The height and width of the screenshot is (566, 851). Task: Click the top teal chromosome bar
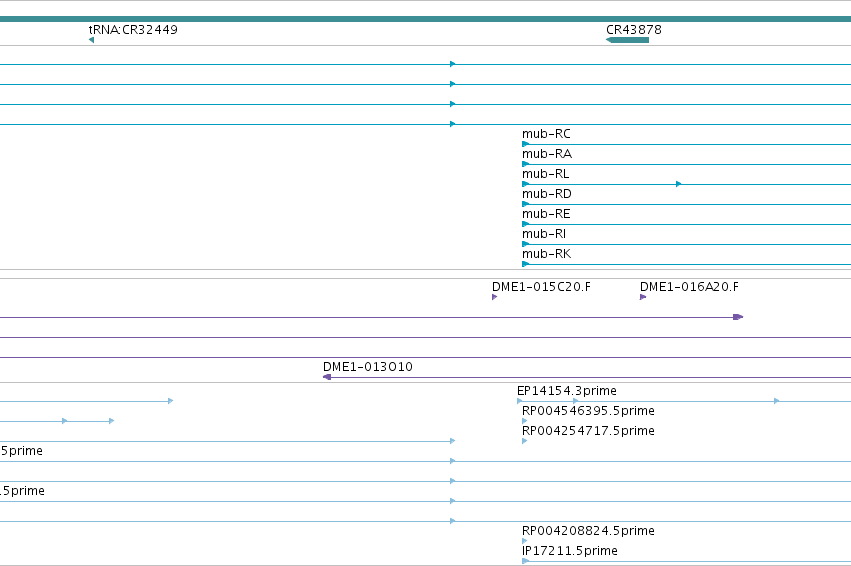pyautogui.click(x=426, y=19)
